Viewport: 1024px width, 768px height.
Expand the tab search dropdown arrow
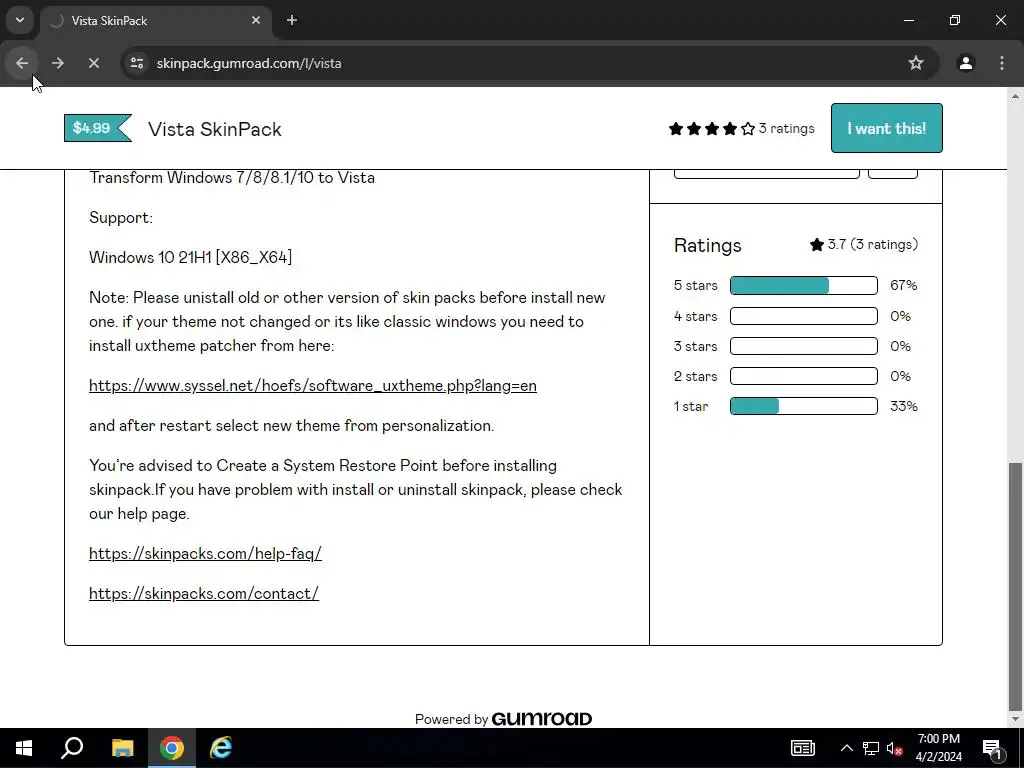tap(20, 20)
